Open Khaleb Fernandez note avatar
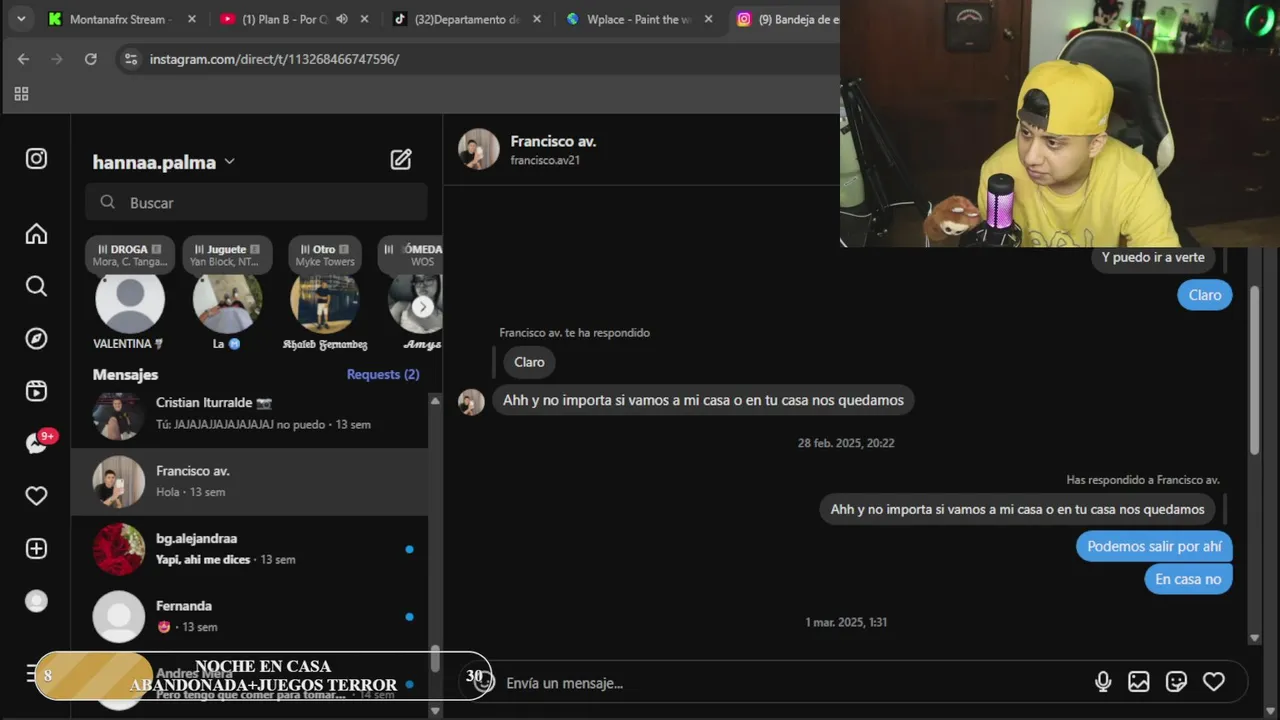This screenshot has height=720, width=1280. click(324, 302)
